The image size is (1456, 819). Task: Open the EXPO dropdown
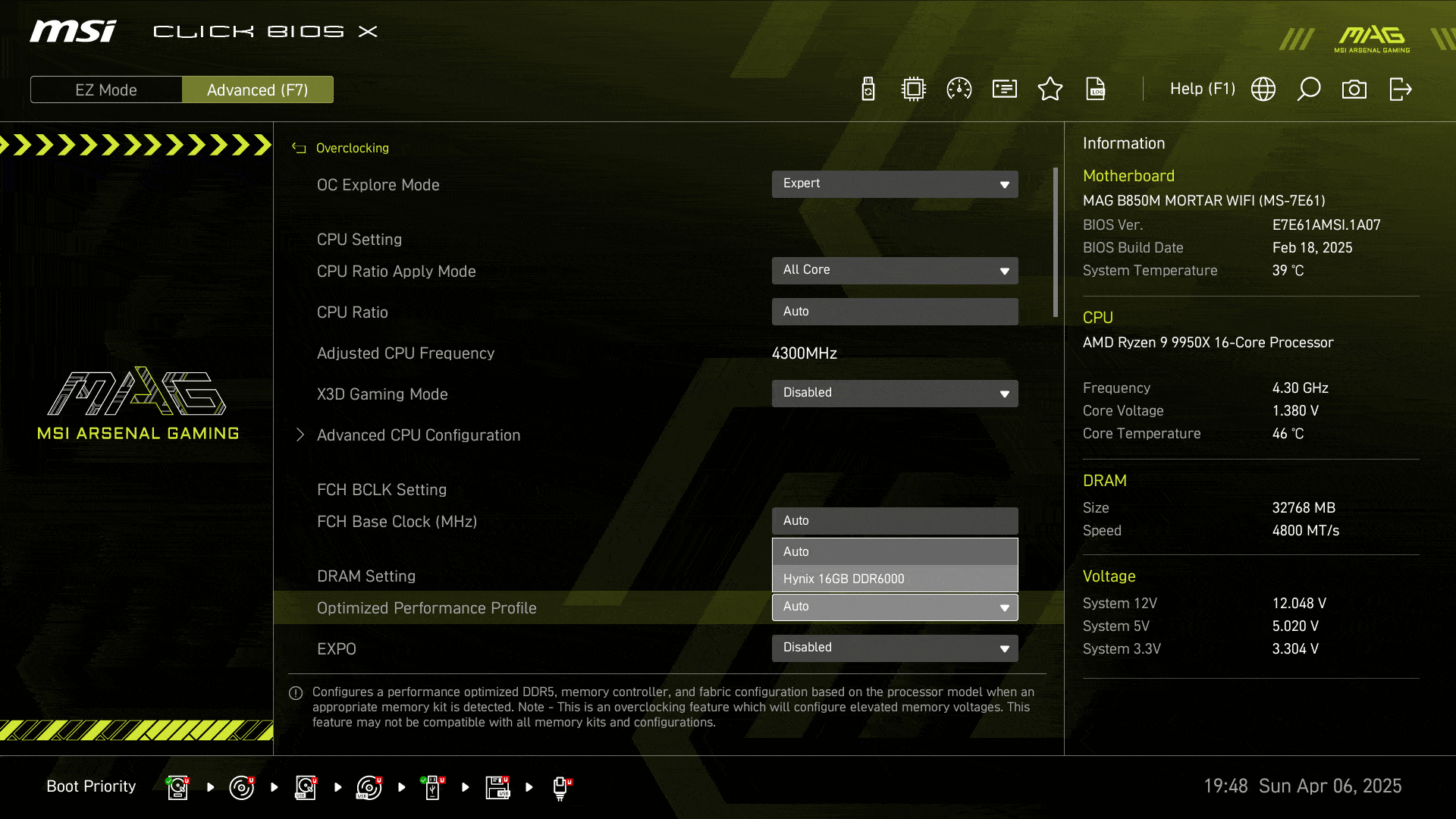[895, 648]
